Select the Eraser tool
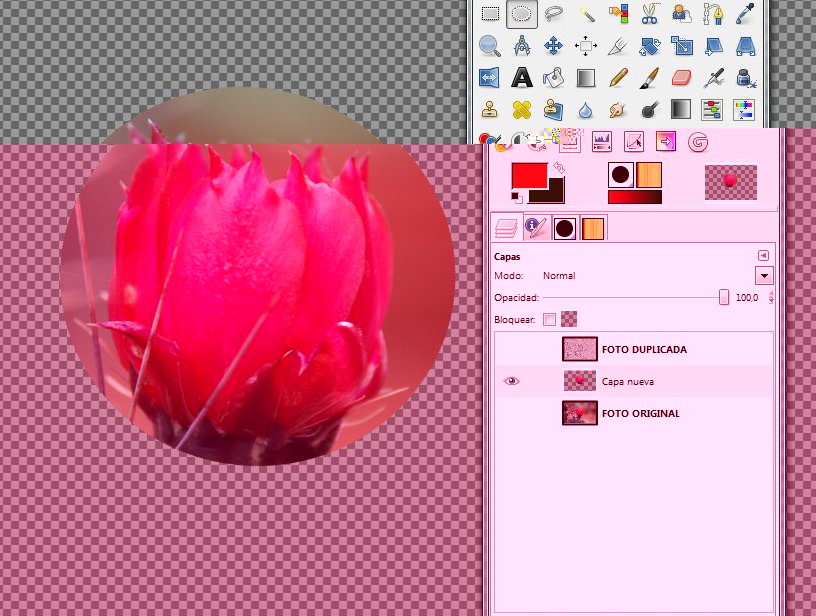Screen dimensions: 816x616 (x=681, y=77)
